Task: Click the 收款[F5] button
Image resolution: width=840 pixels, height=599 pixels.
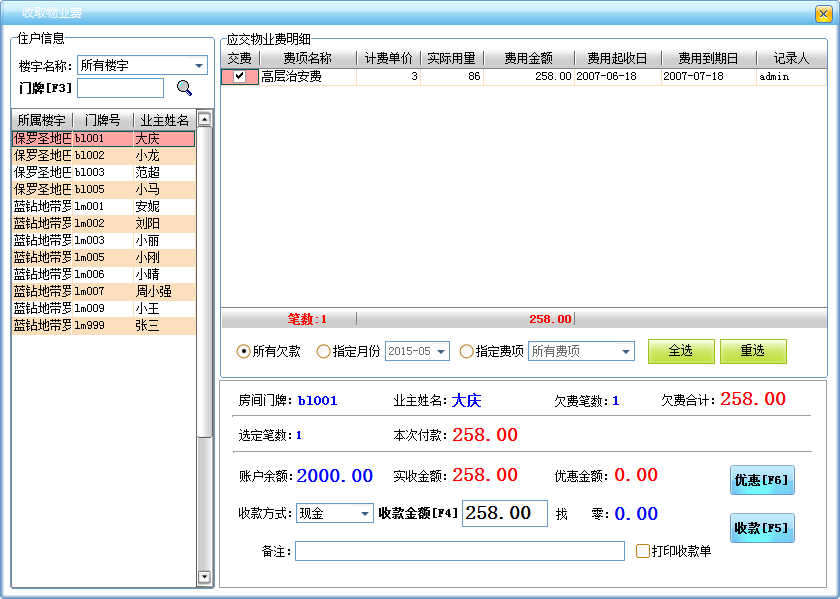Action: tap(762, 528)
